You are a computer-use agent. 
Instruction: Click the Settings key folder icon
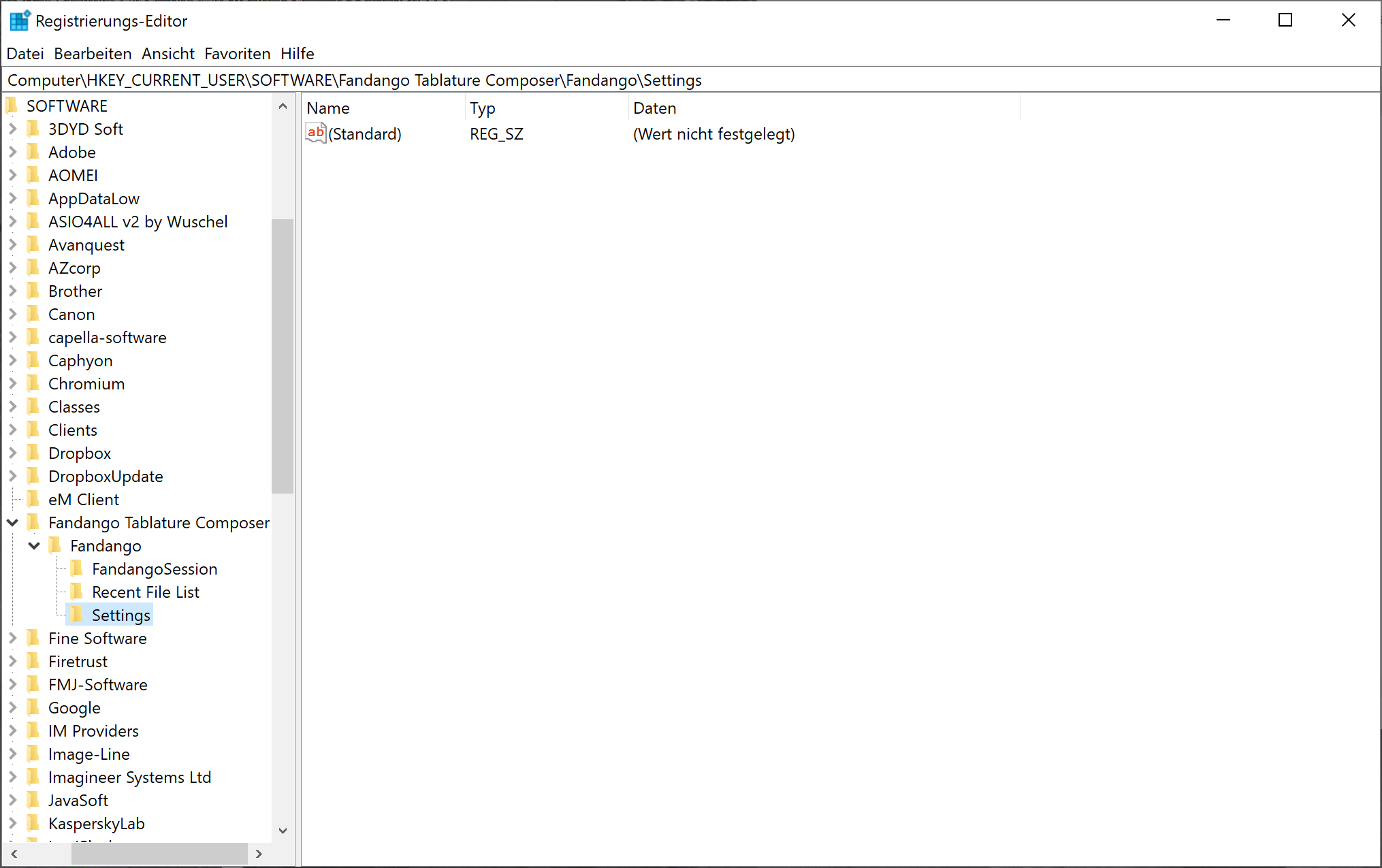coord(77,615)
